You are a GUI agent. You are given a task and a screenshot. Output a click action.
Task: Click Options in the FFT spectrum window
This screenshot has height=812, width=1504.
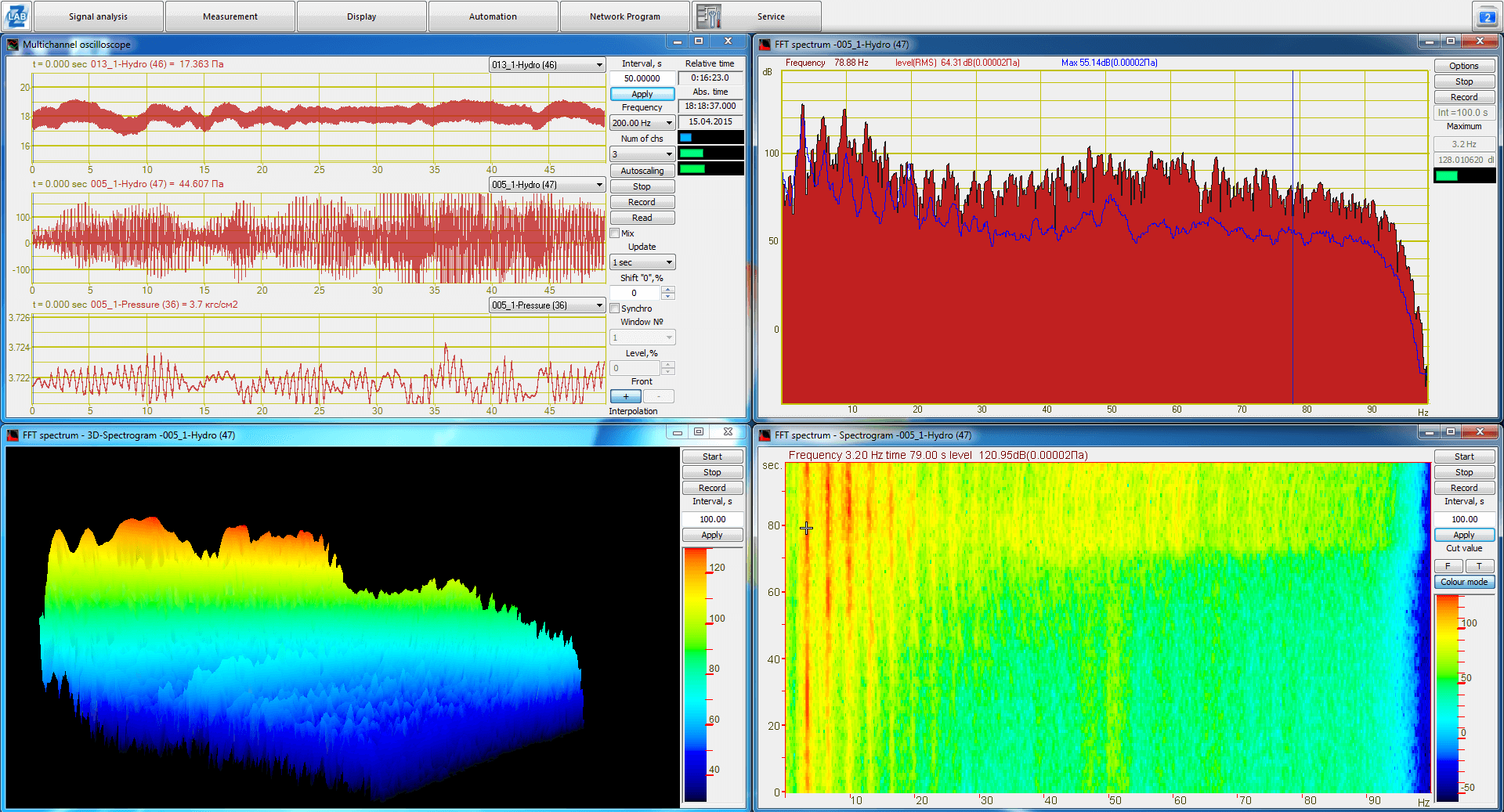pyautogui.click(x=1464, y=66)
